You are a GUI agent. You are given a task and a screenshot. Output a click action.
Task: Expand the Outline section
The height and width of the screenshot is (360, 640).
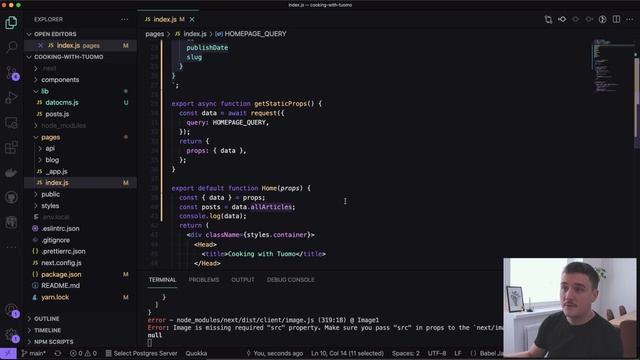(x=80, y=319)
